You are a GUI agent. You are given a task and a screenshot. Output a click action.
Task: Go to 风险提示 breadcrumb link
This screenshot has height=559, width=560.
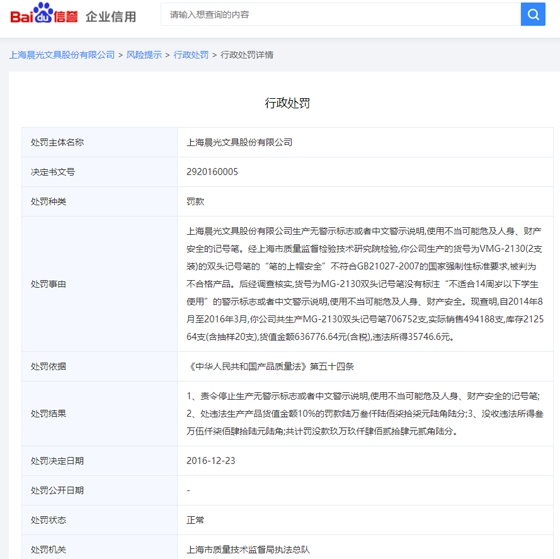tap(144, 55)
